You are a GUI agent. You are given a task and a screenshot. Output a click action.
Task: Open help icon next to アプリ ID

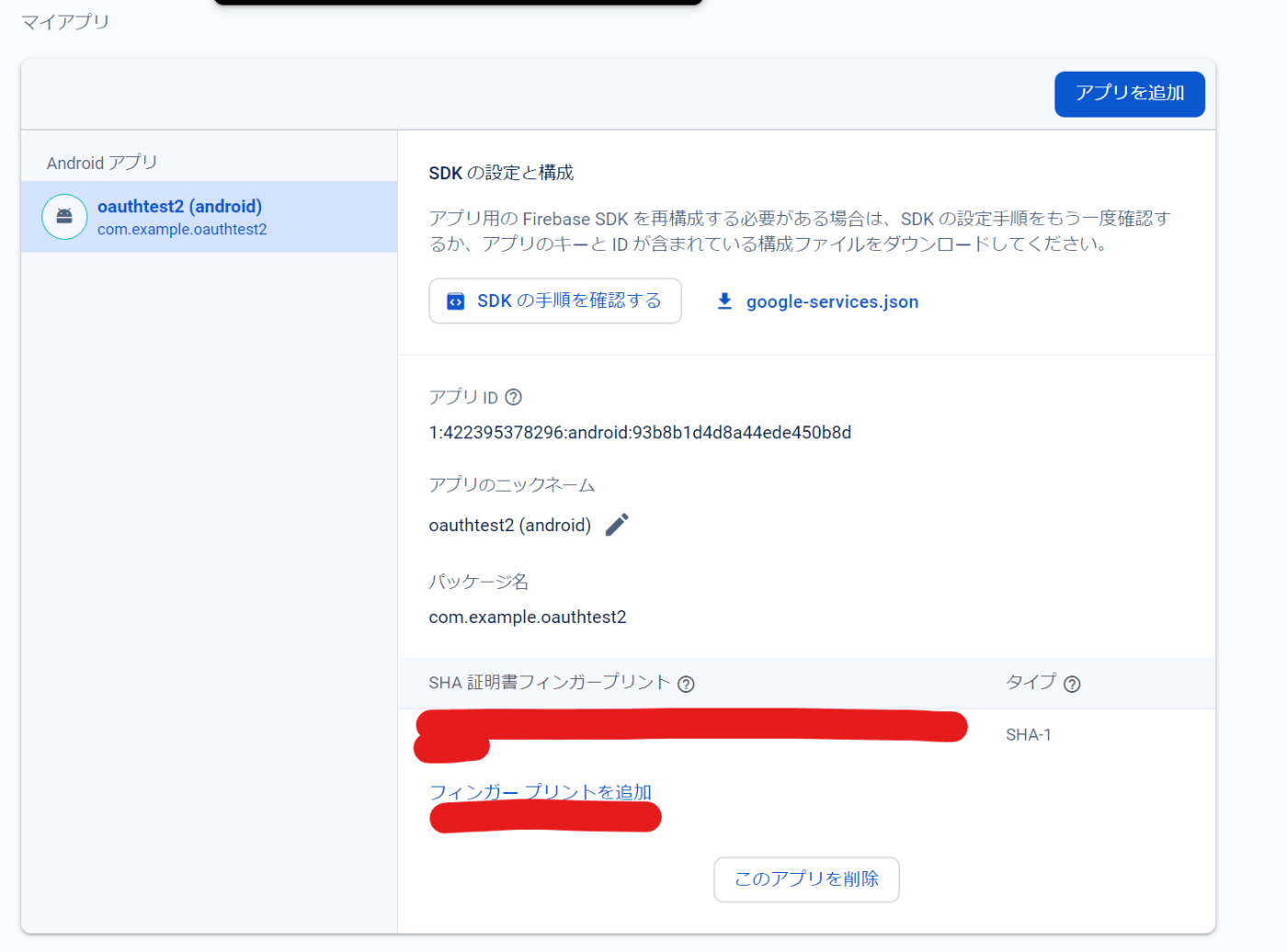coord(514,397)
